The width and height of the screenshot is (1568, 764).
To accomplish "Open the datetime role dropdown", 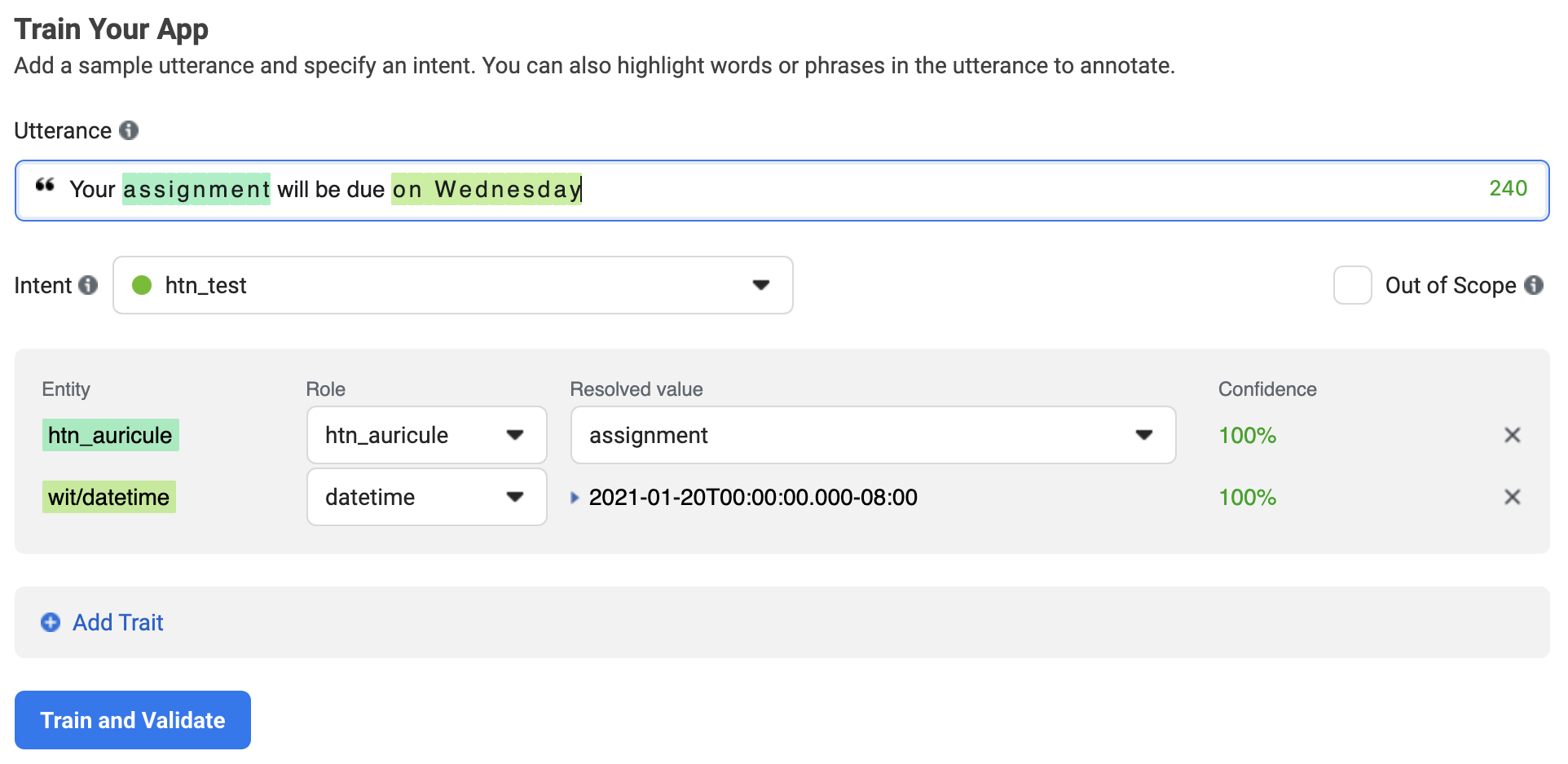I will click(514, 497).
